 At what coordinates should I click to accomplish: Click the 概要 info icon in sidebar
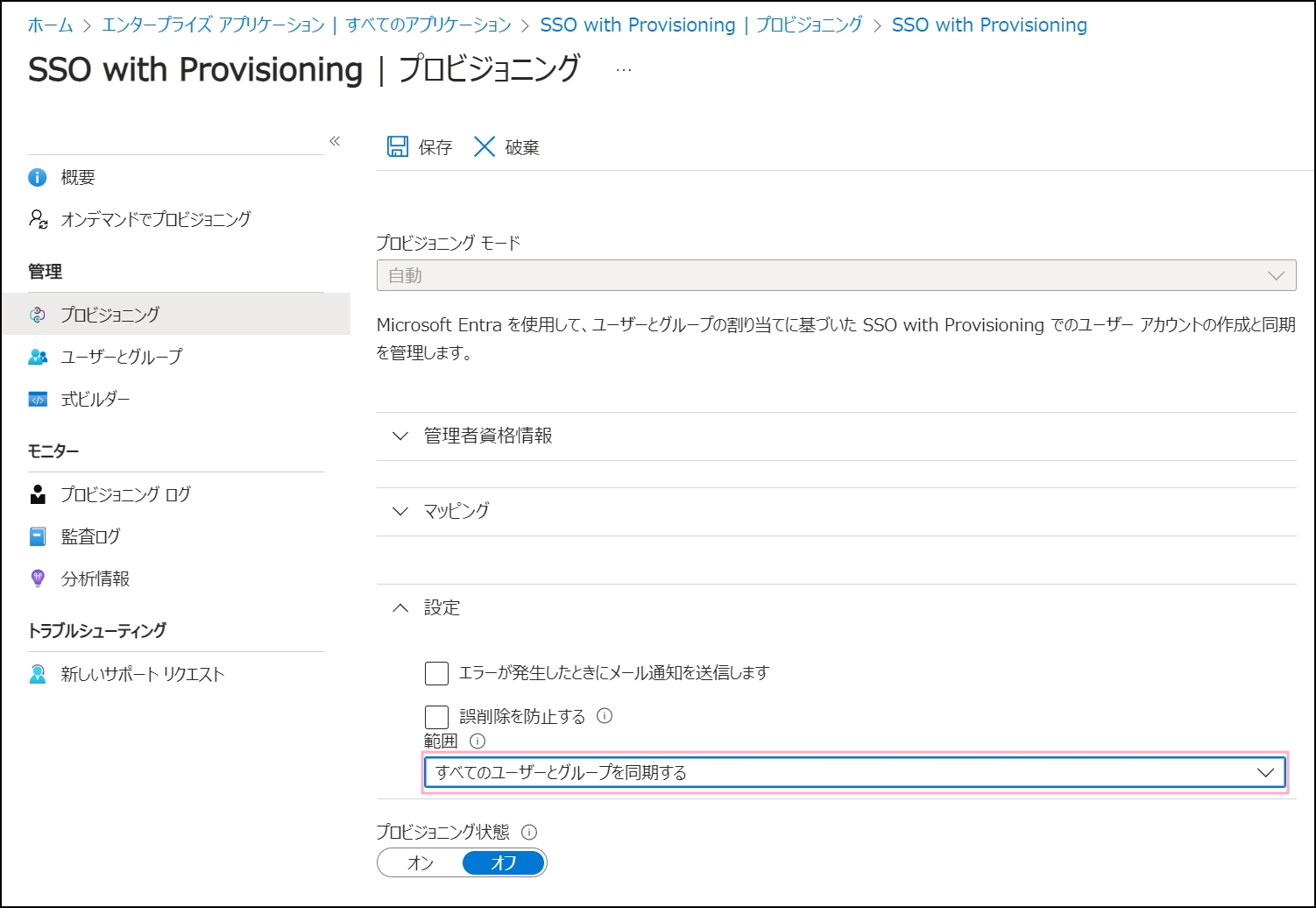coord(38,178)
